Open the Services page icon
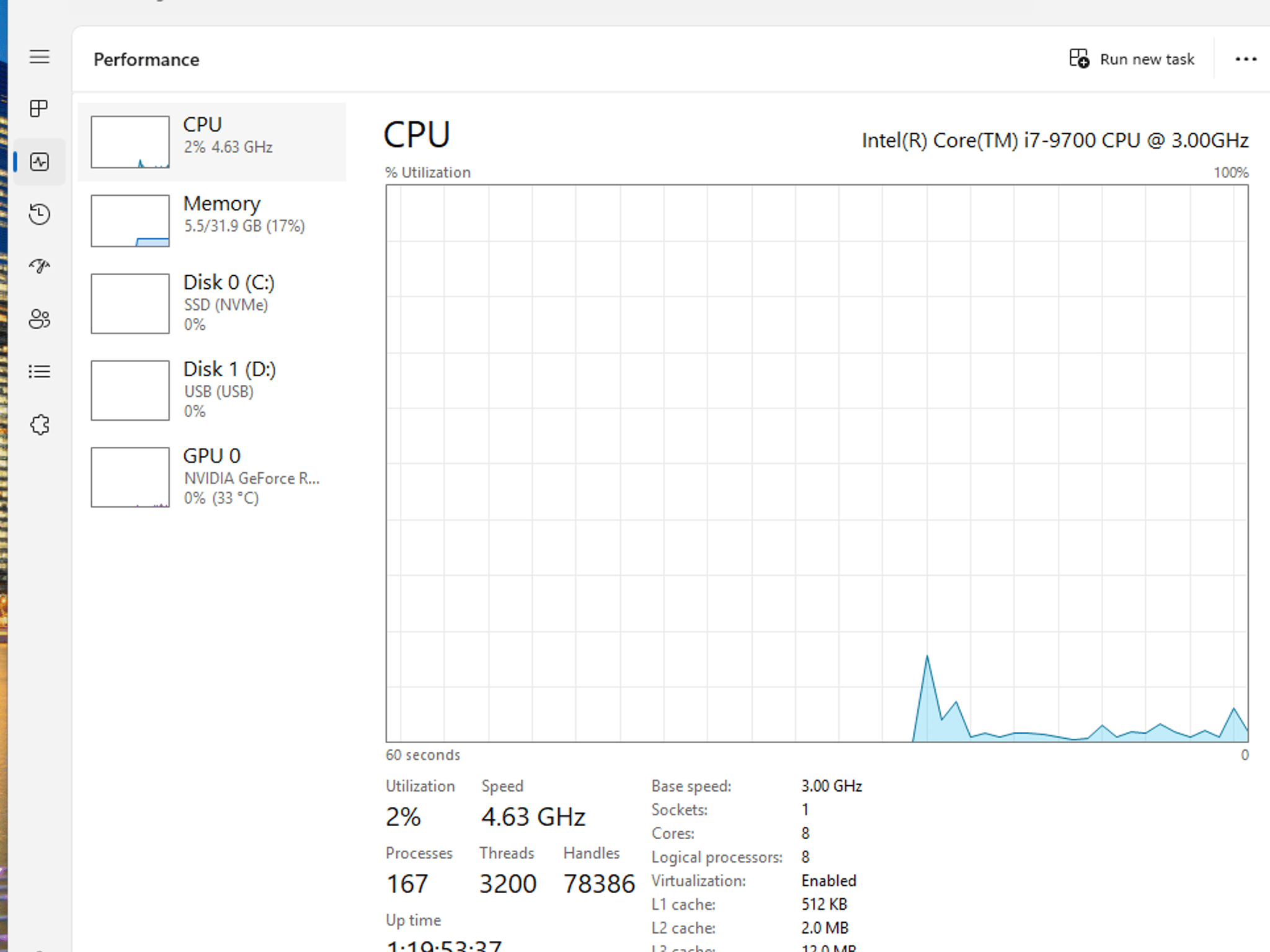 click(39, 425)
